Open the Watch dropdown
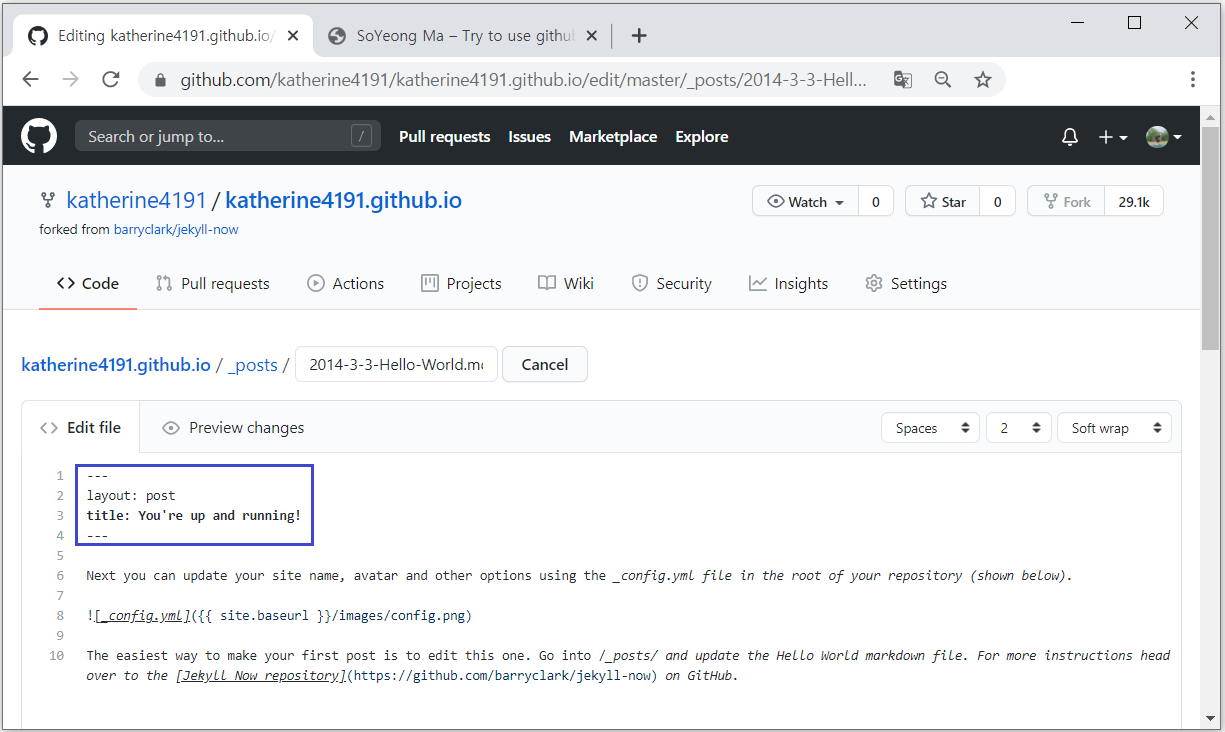1225x732 pixels. click(805, 201)
